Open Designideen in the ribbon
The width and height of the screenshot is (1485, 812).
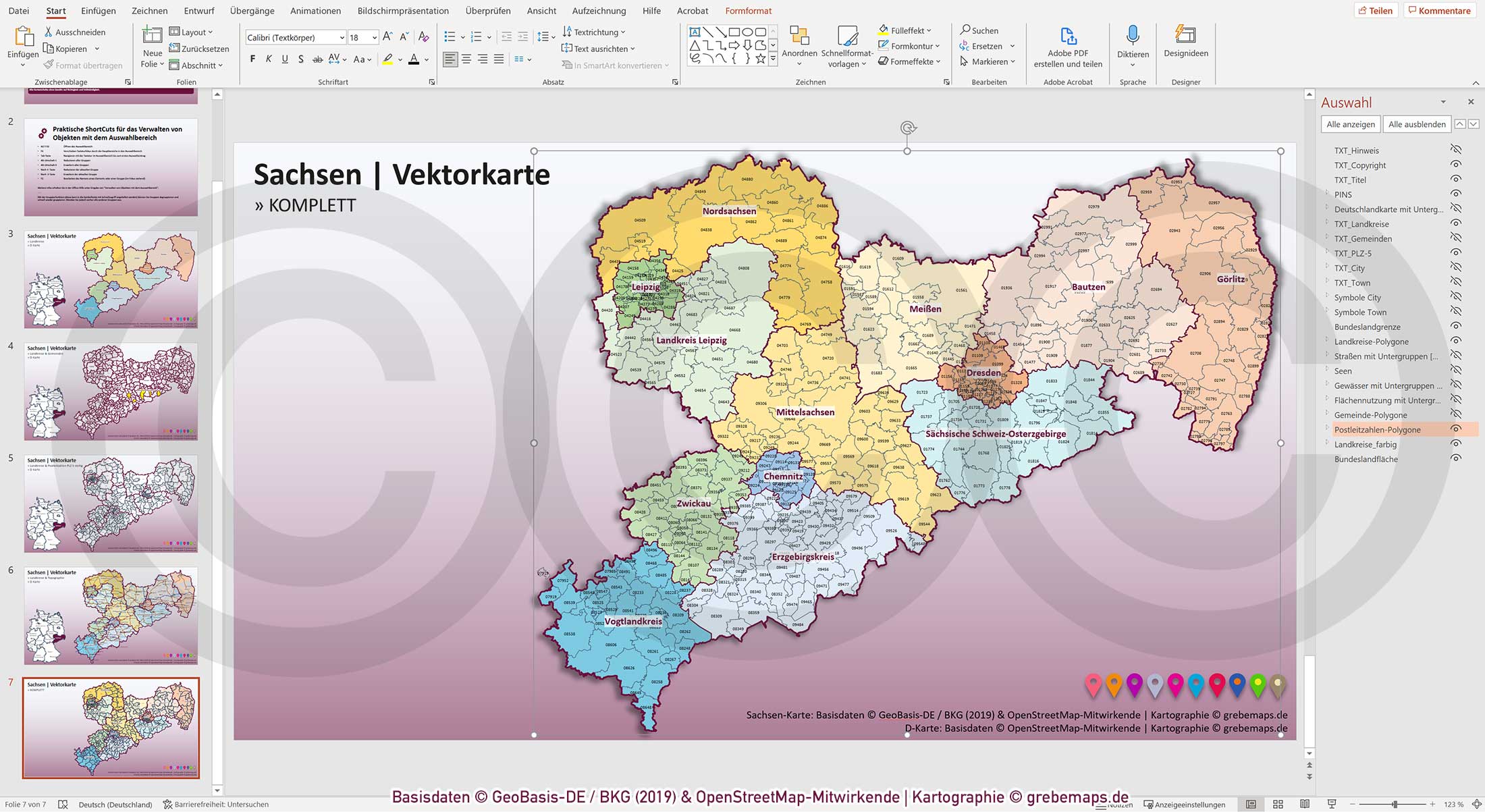coord(1185,44)
